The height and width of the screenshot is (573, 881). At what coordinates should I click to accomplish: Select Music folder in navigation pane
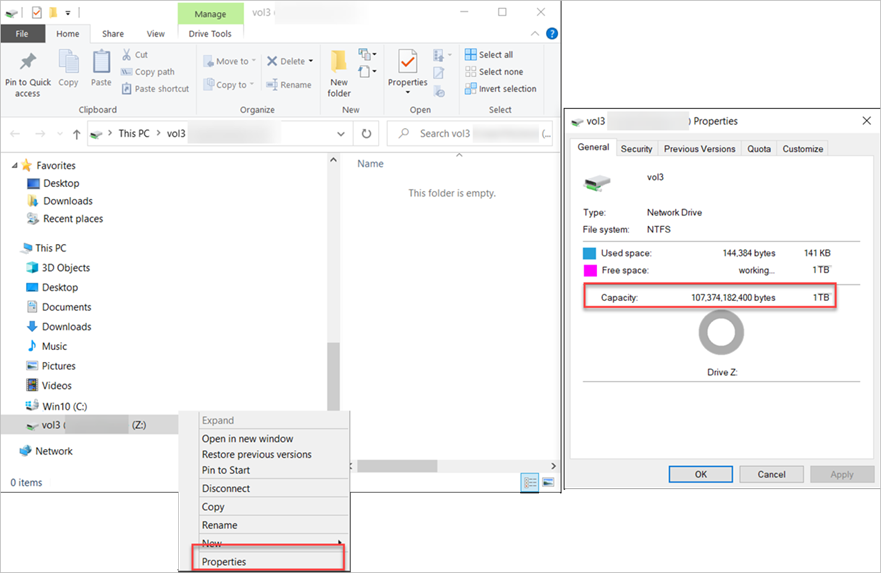point(47,346)
